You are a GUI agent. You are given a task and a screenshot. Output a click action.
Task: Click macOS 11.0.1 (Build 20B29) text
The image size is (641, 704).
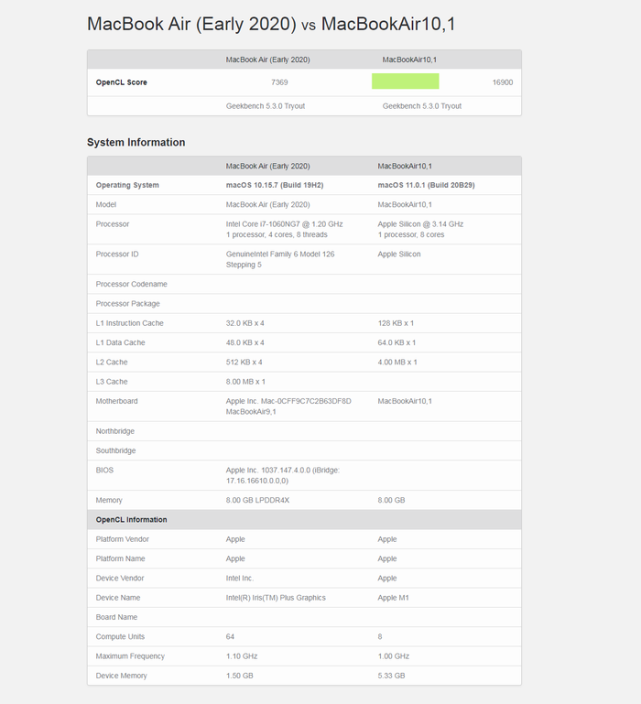click(x=426, y=185)
